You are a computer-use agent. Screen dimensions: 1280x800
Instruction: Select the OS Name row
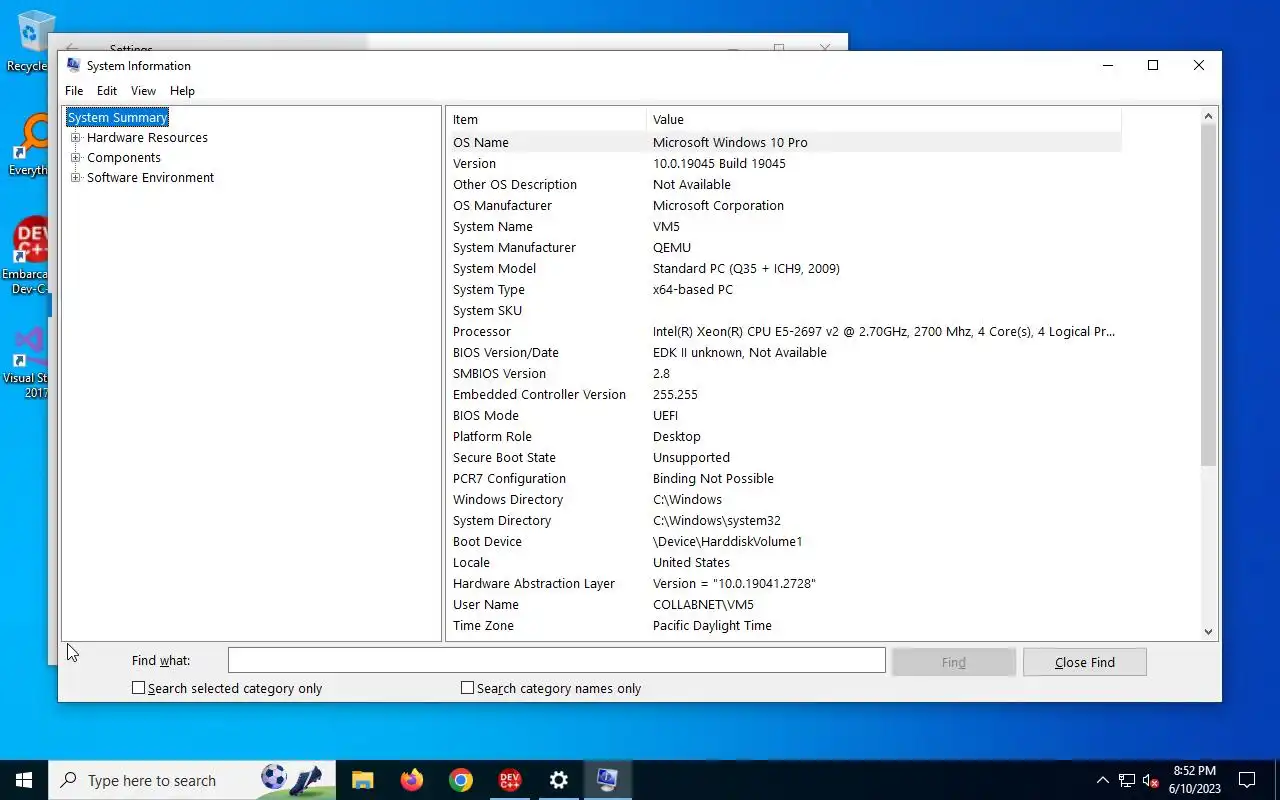783,142
